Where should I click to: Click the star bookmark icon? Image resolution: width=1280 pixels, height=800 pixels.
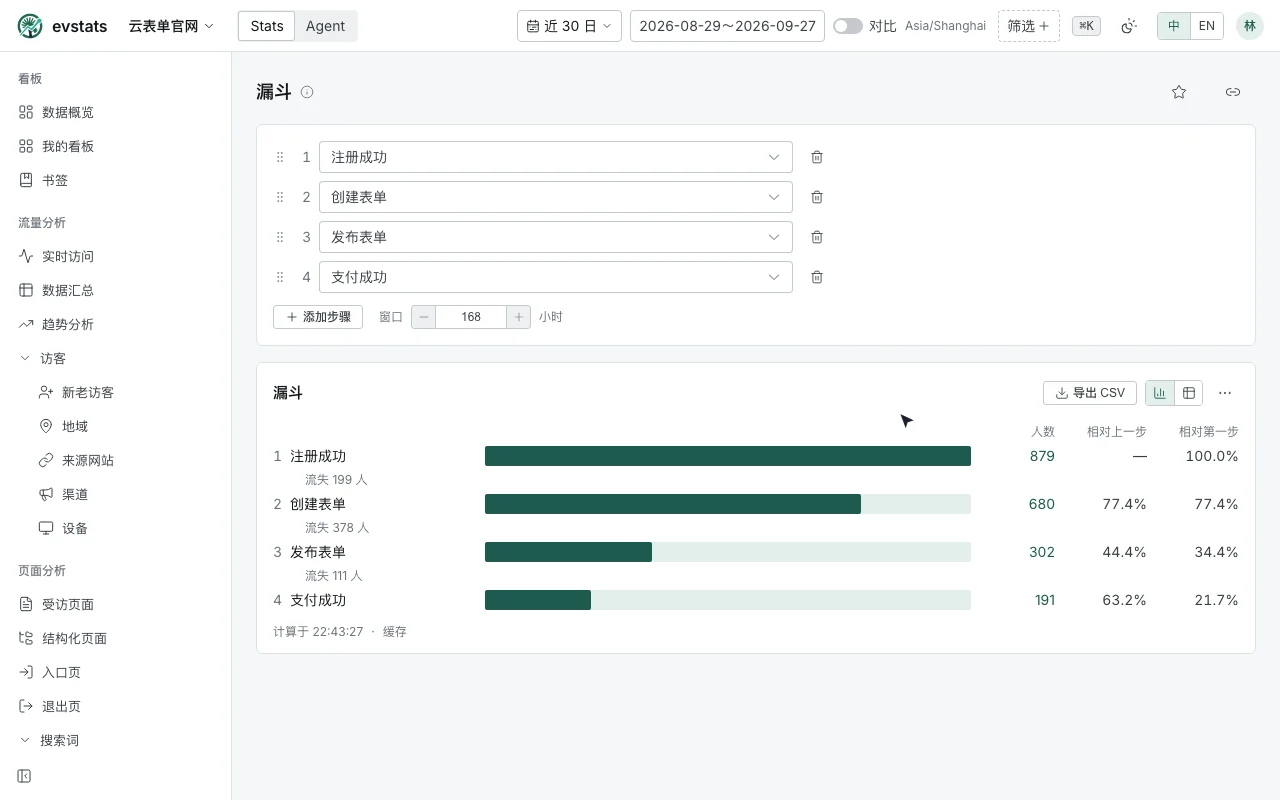(x=1179, y=92)
